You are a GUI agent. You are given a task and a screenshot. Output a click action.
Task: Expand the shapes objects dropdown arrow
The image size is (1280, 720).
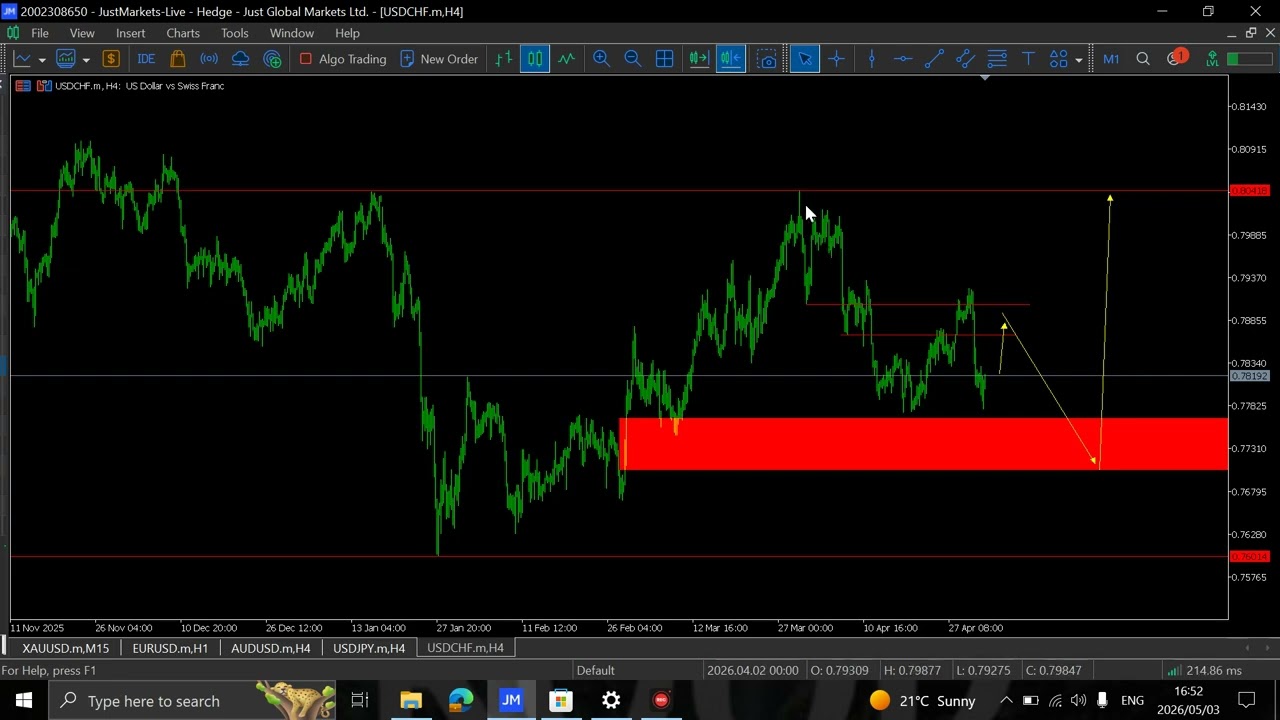(x=1078, y=60)
